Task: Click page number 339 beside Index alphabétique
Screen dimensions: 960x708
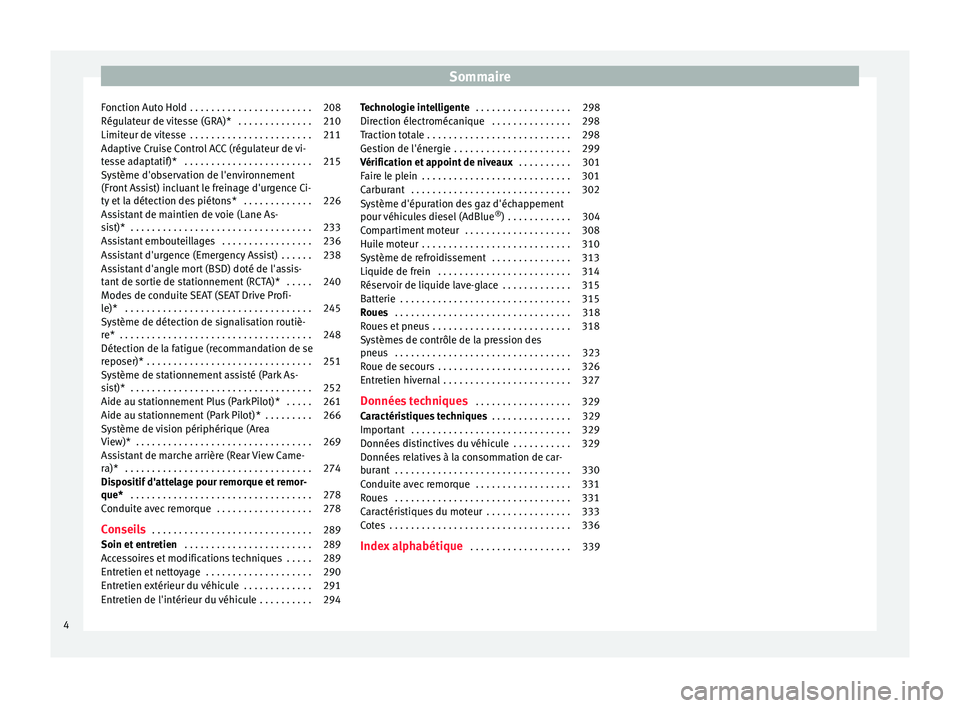Action: coord(591,547)
